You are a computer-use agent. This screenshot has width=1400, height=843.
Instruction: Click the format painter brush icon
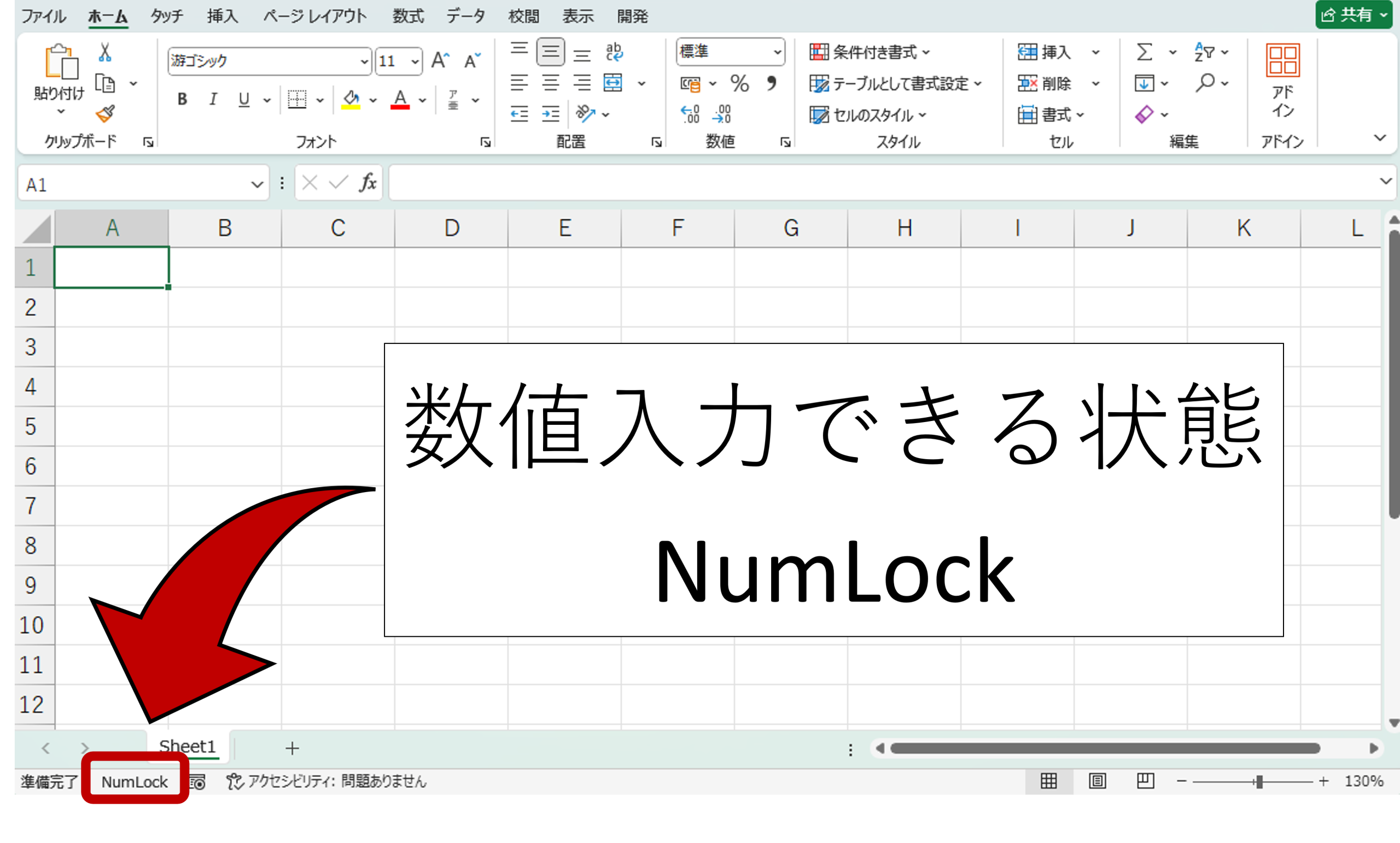coord(105,114)
